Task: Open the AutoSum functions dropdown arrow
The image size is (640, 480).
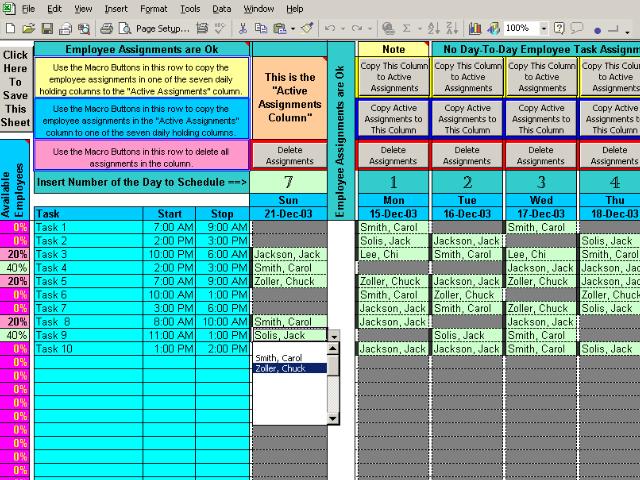Action: (x=419, y=29)
